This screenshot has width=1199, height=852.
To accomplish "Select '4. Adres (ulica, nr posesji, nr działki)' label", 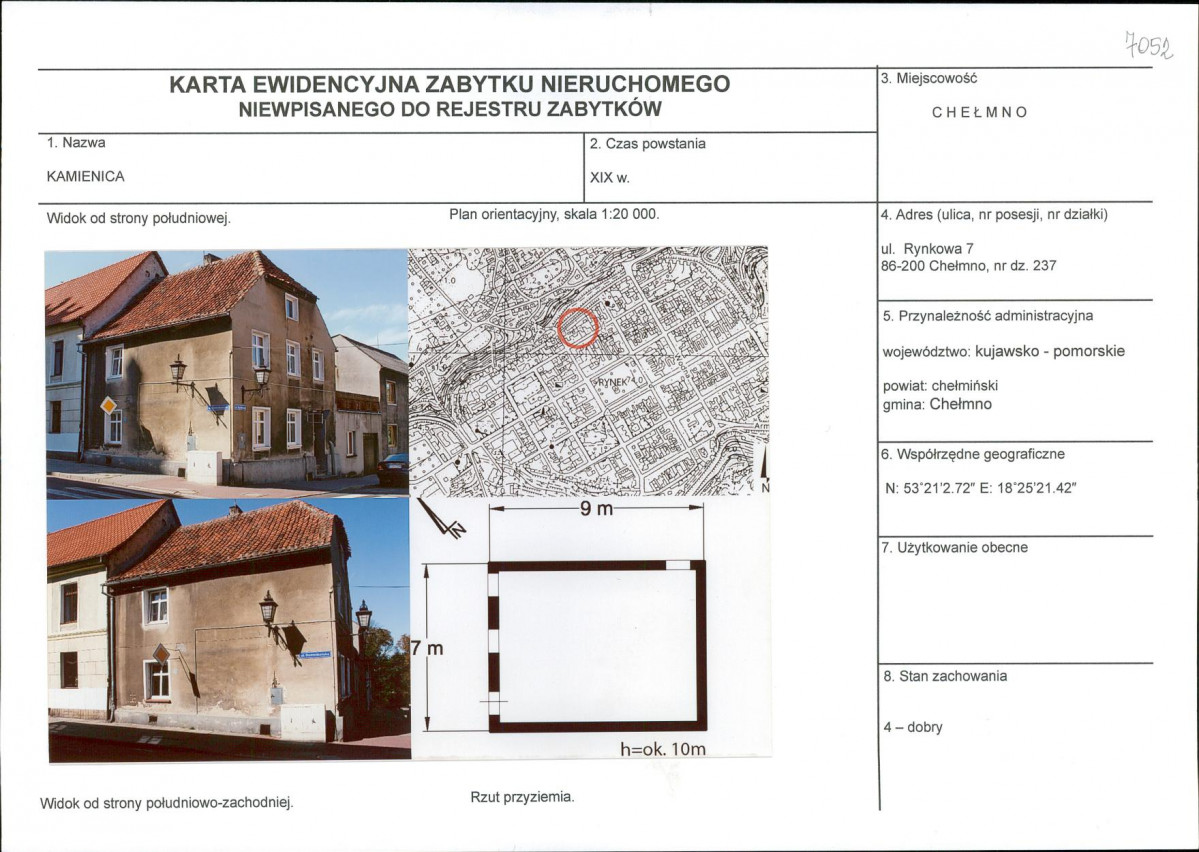I will (994, 215).
